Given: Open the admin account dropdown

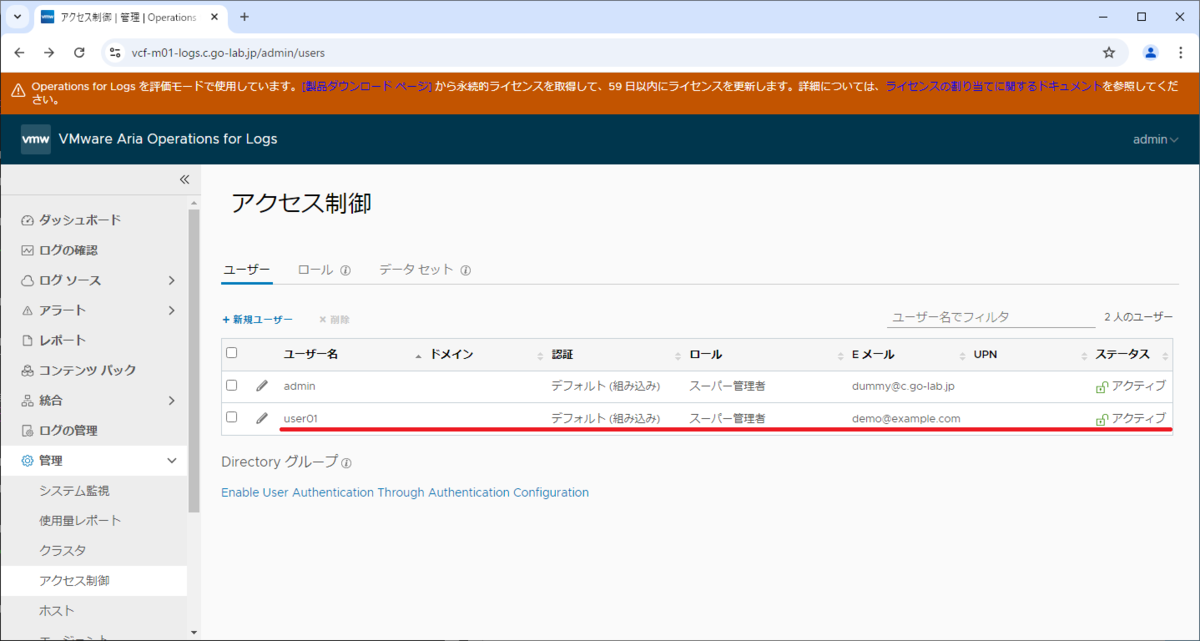Looking at the screenshot, I should [1155, 139].
